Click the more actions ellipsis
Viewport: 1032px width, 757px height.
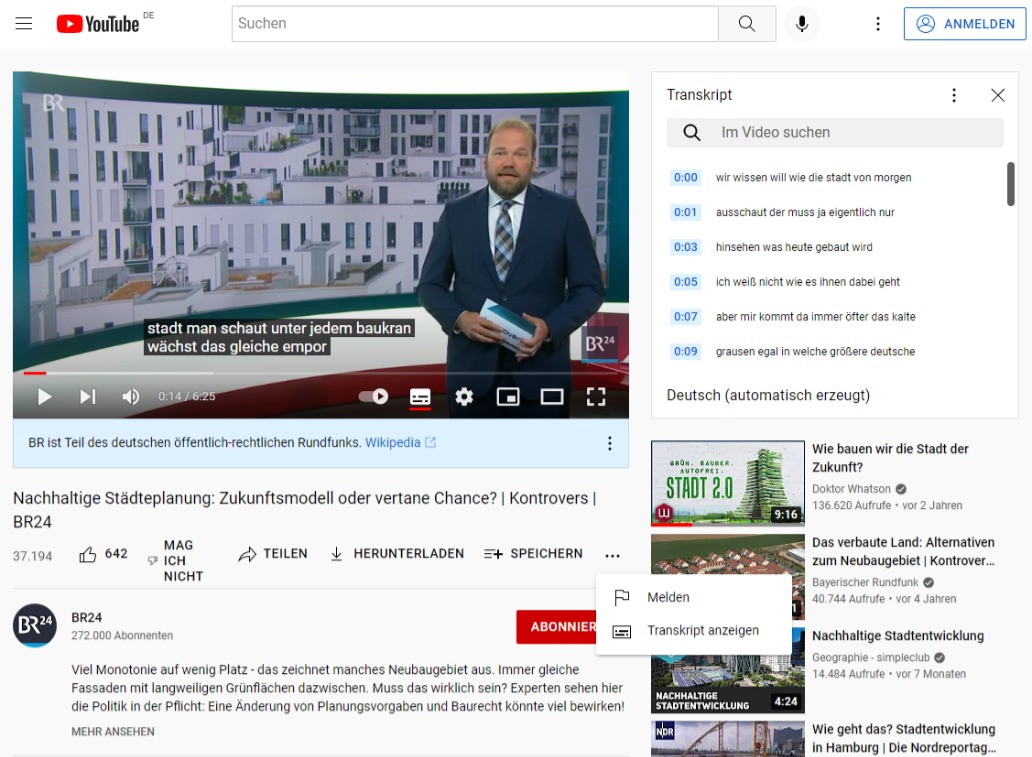click(x=612, y=556)
